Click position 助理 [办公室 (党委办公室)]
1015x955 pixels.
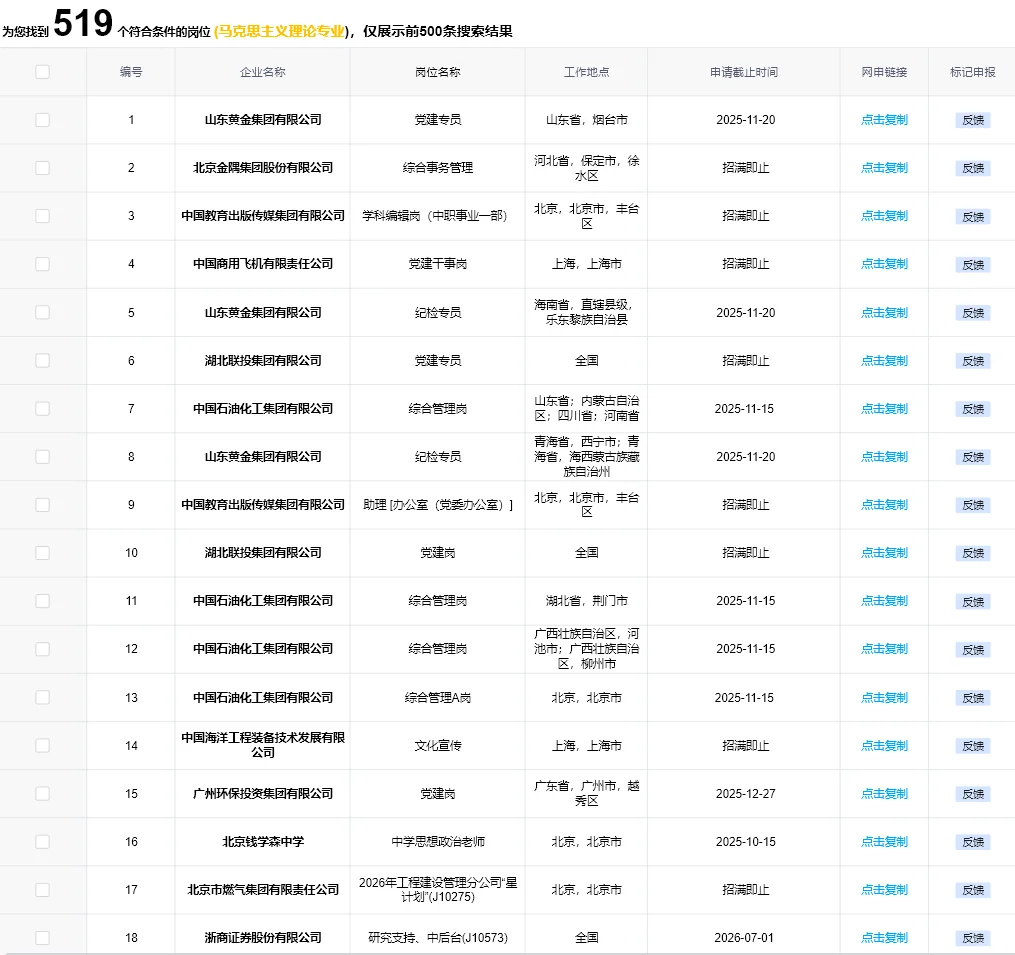(438, 505)
